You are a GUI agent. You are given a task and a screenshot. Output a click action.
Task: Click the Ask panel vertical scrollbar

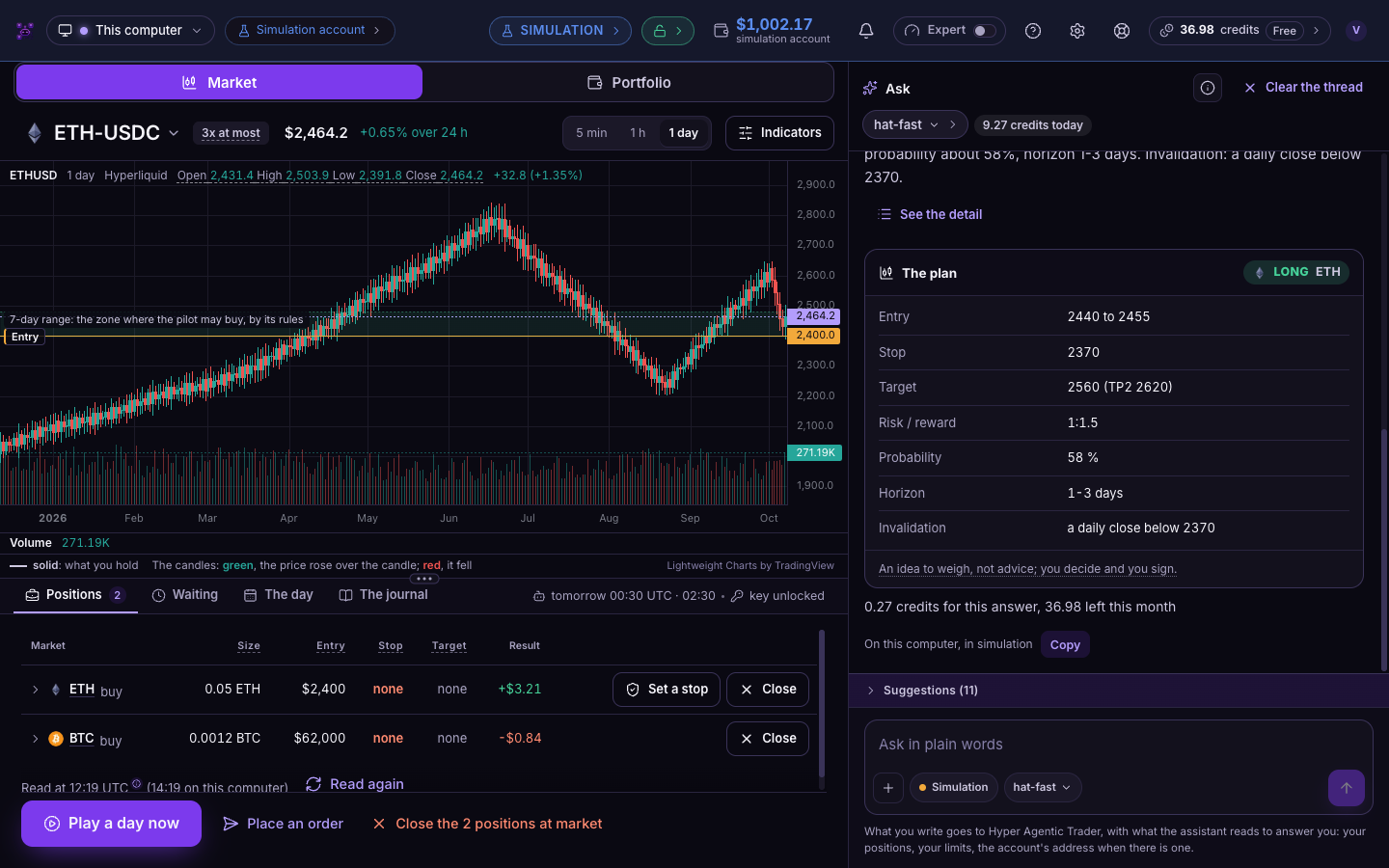[x=1384, y=550]
